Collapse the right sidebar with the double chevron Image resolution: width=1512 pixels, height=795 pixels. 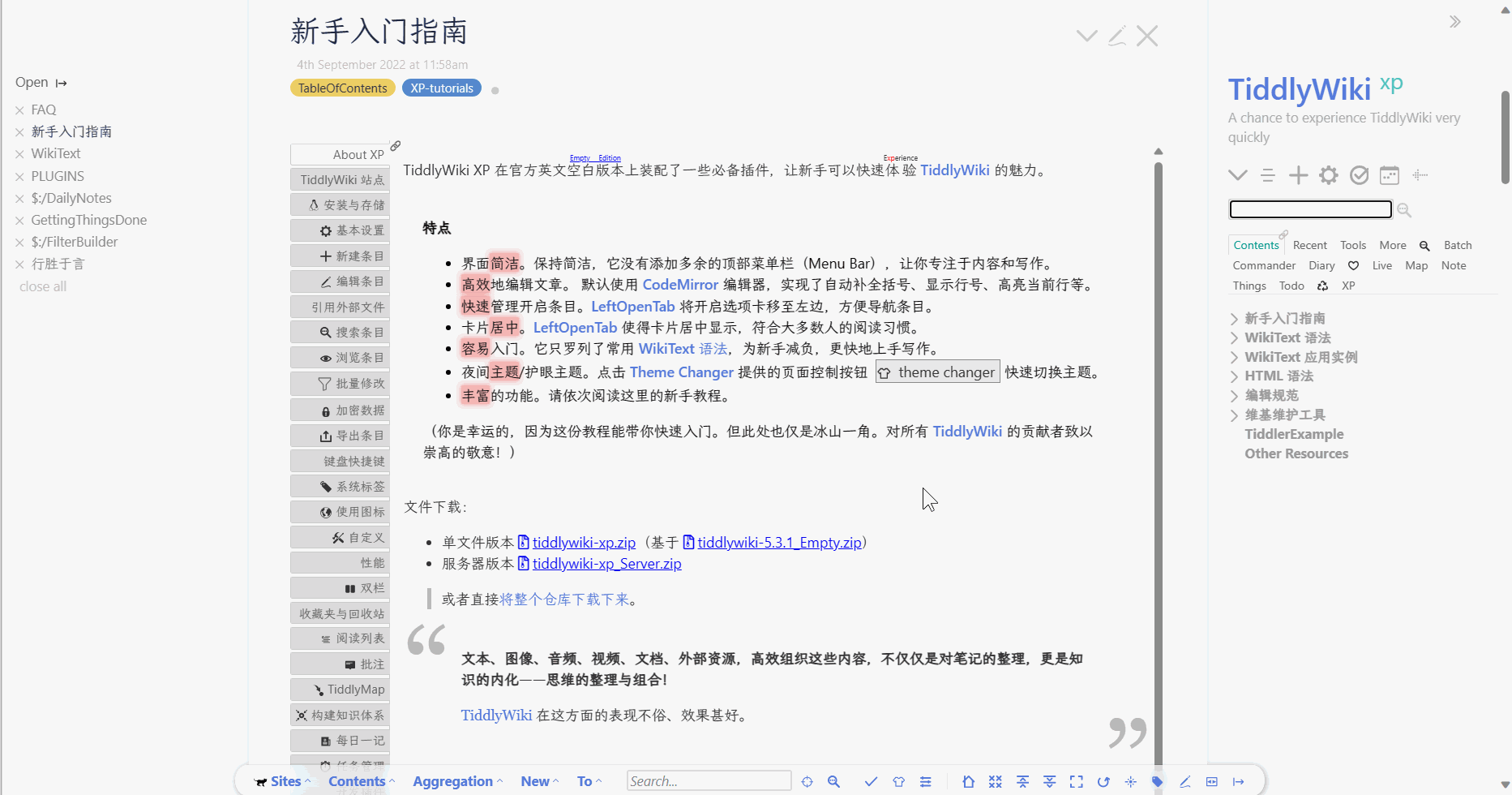pyautogui.click(x=1455, y=22)
